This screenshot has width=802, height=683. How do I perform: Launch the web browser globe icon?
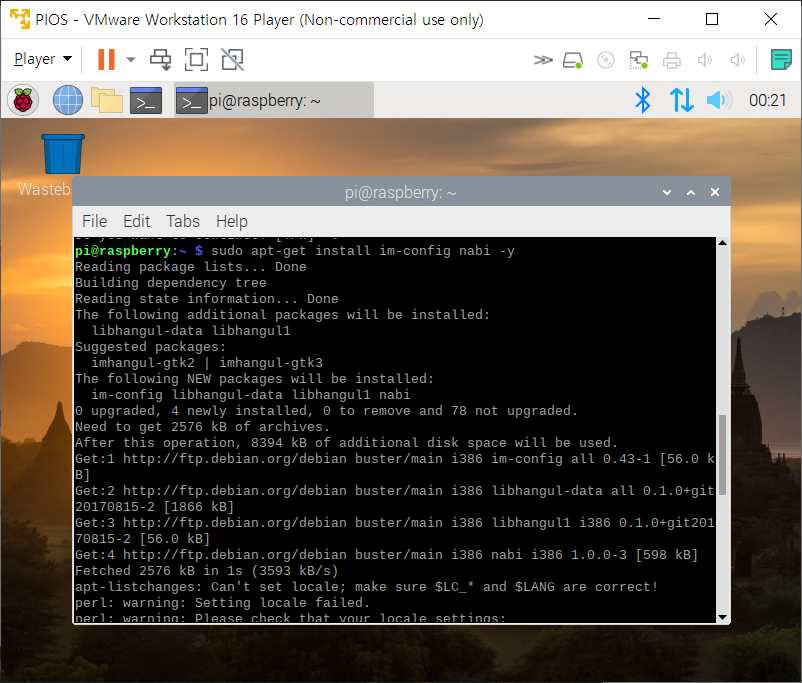pyautogui.click(x=67, y=100)
